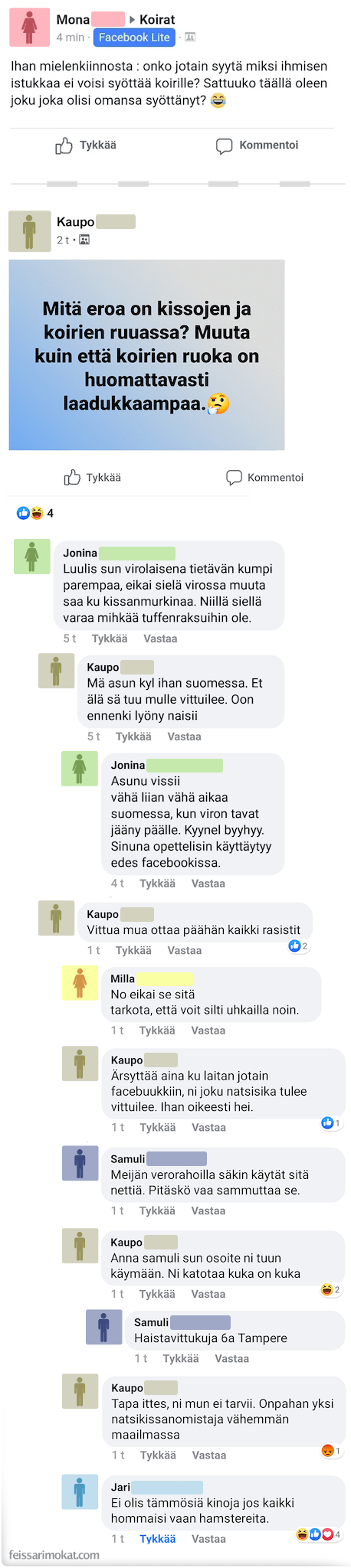
Task: Open the Koirat group link
Action: point(157,19)
